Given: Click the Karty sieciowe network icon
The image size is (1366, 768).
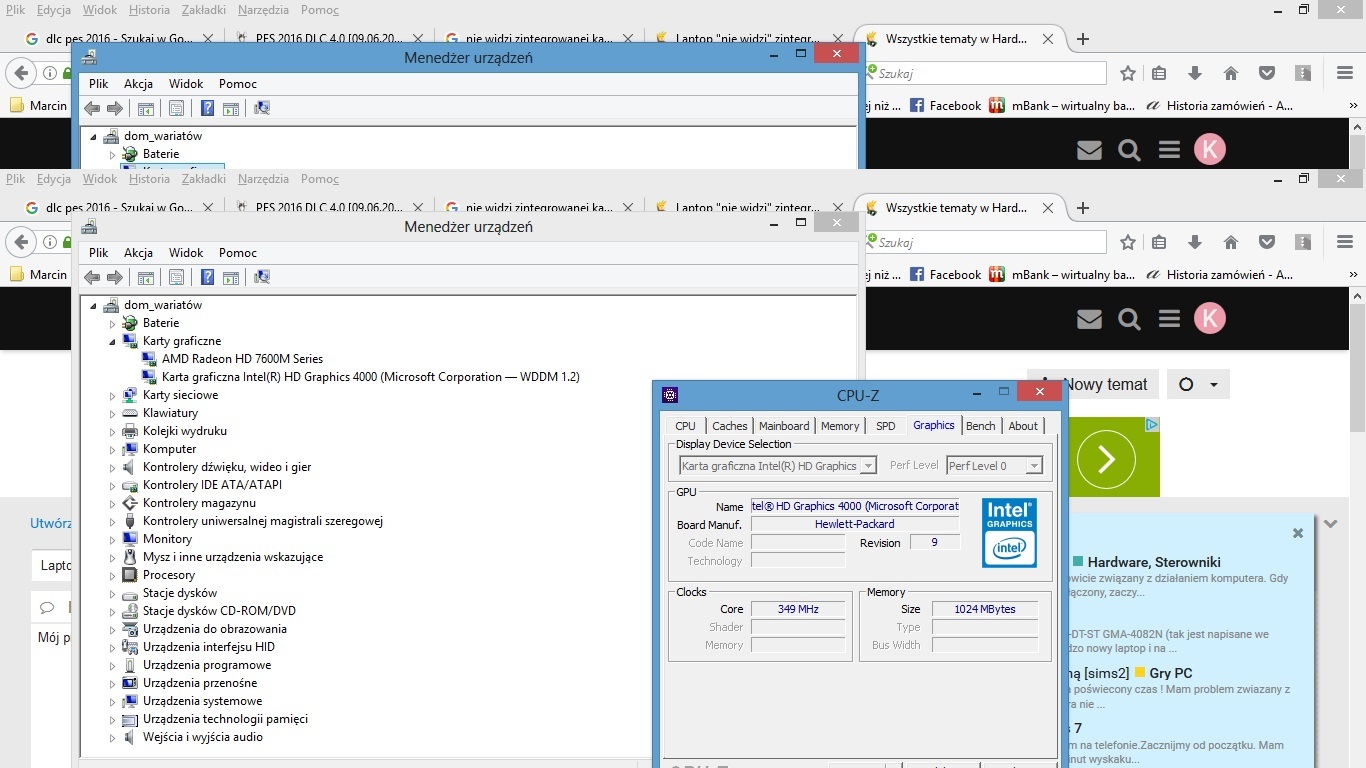Looking at the screenshot, I should tap(130, 395).
